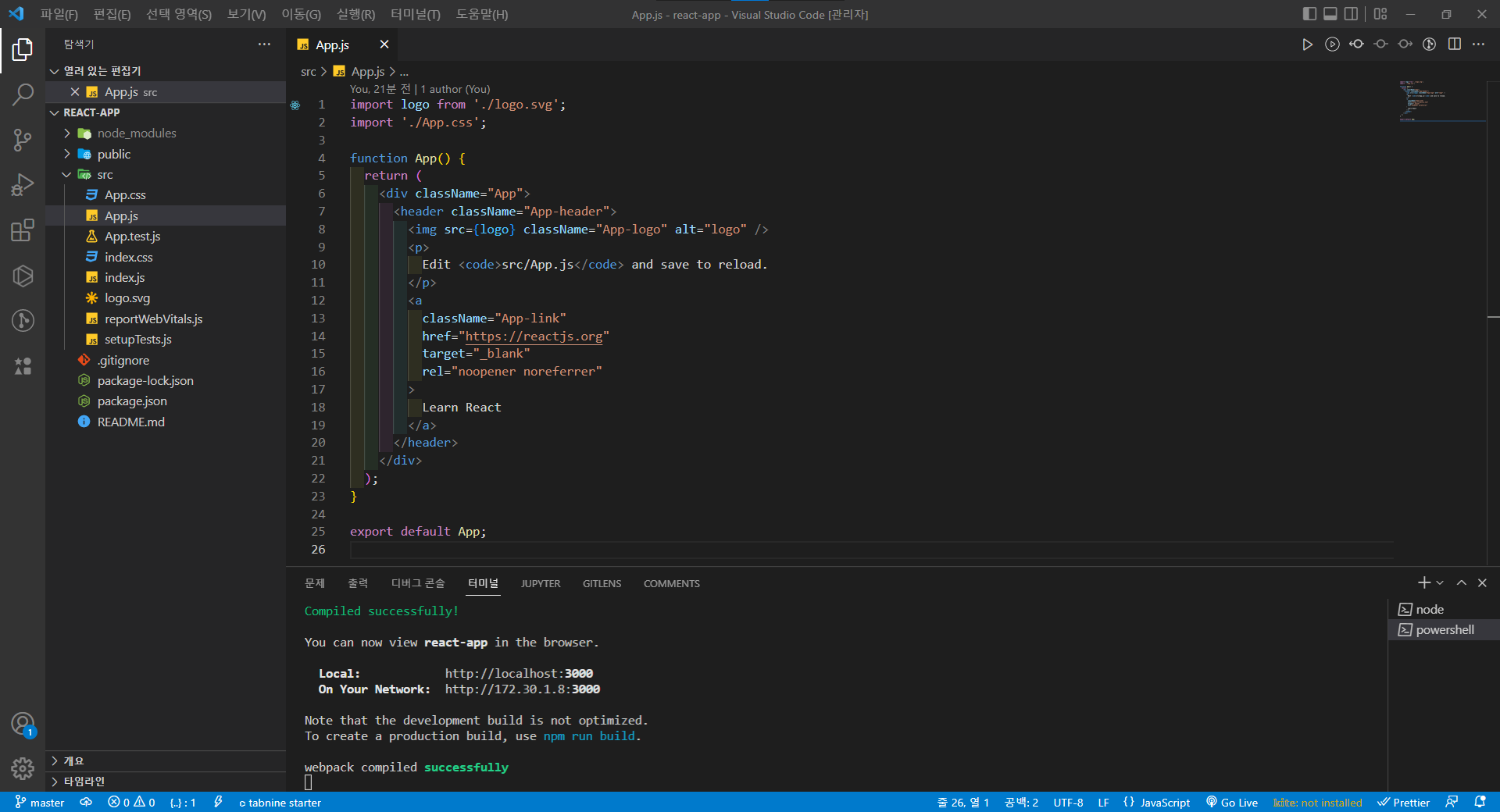Switch to the 출력 panel tab
Screen dimensions: 1500x812
[358, 583]
